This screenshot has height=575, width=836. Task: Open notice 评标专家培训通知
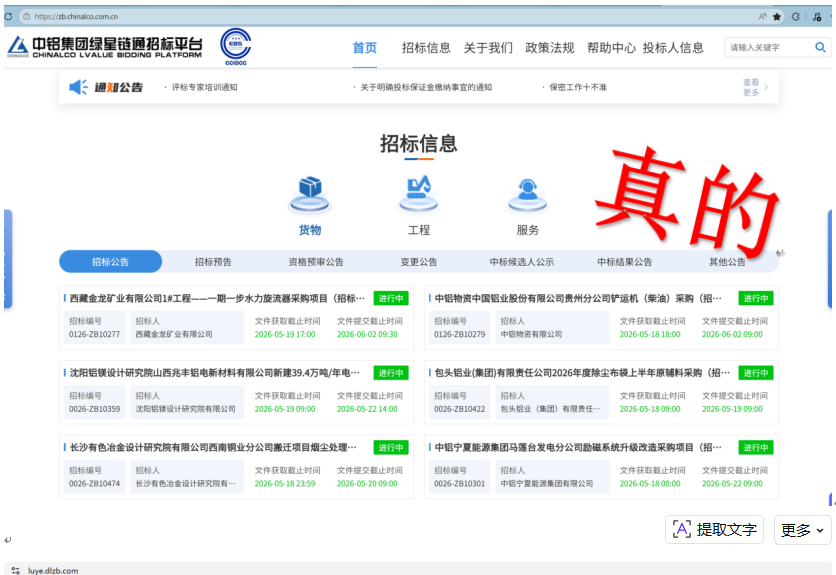tap(204, 87)
